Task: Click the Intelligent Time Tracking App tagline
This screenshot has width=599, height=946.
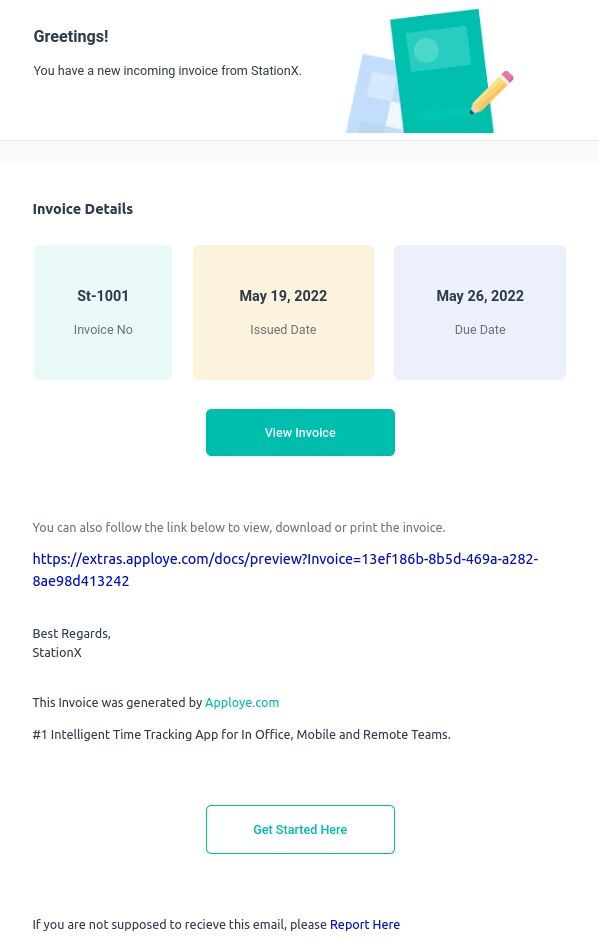Action: coord(241,734)
